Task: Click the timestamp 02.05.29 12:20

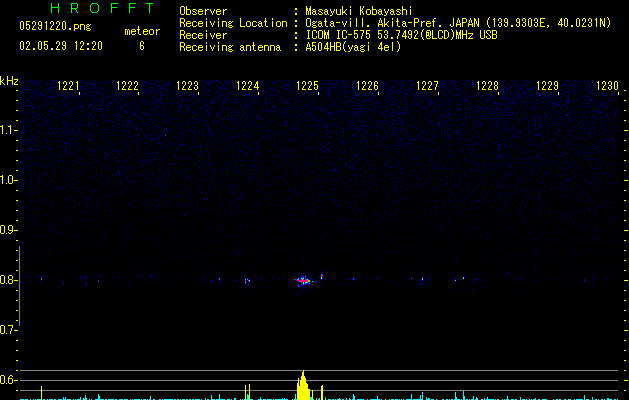Action: click(x=61, y=46)
